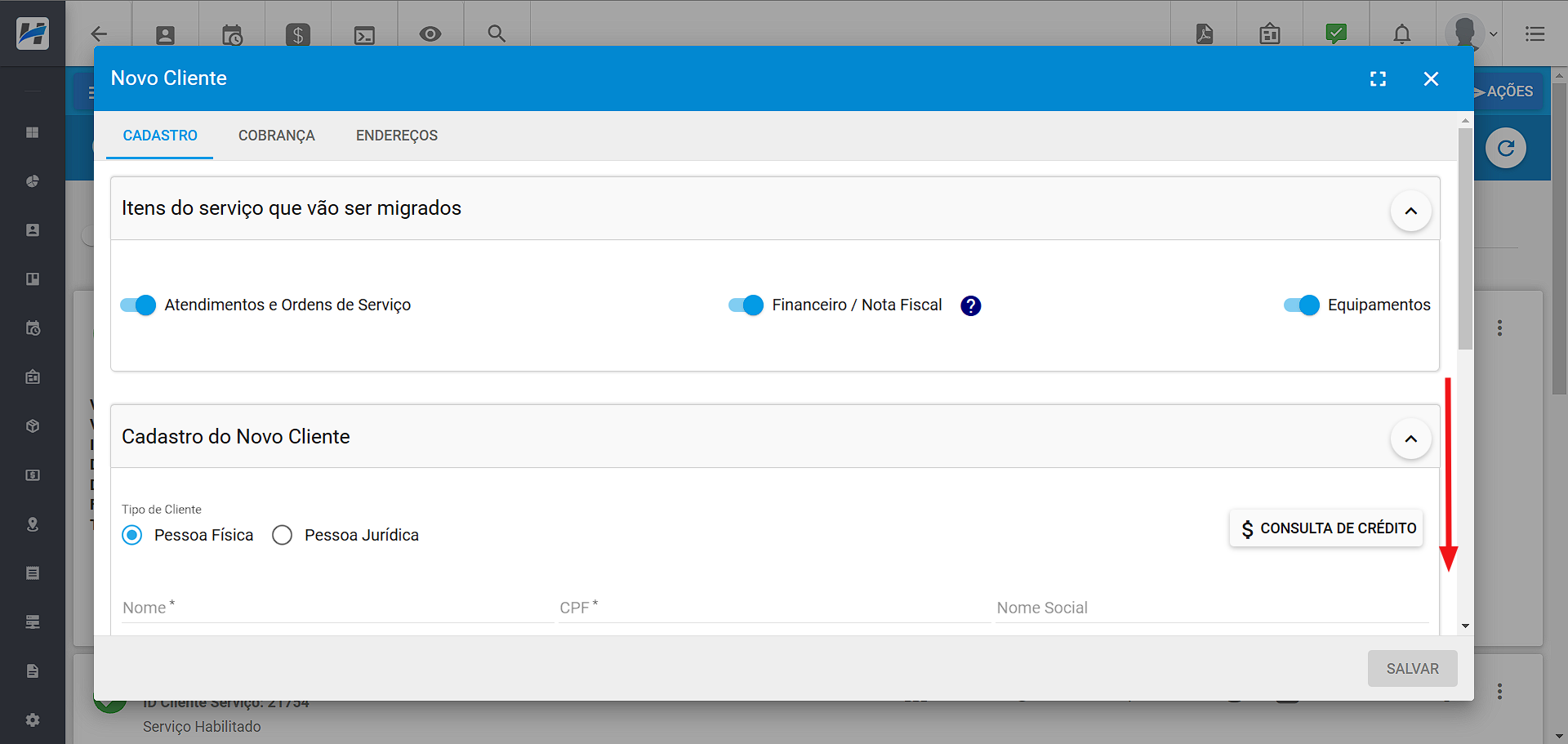Close the Novo Cliente dialog
This screenshot has height=744, width=1568.
click(x=1431, y=79)
